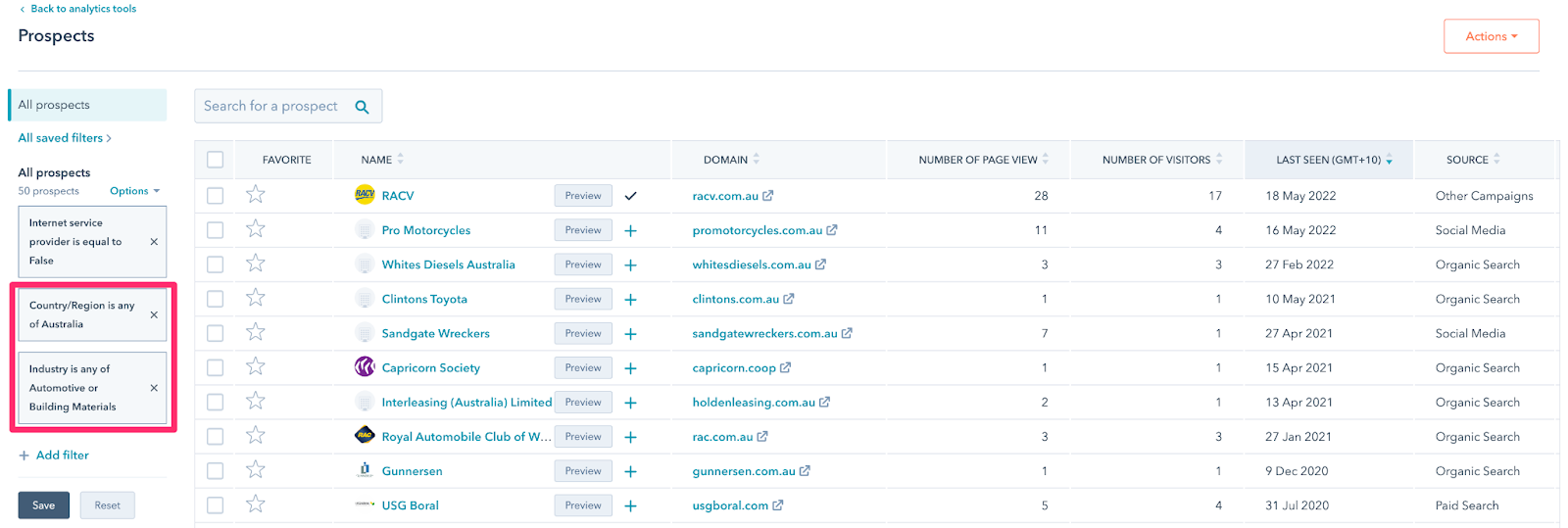
Task: Star the RACV prospect as favorite
Action: (x=256, y=195)
